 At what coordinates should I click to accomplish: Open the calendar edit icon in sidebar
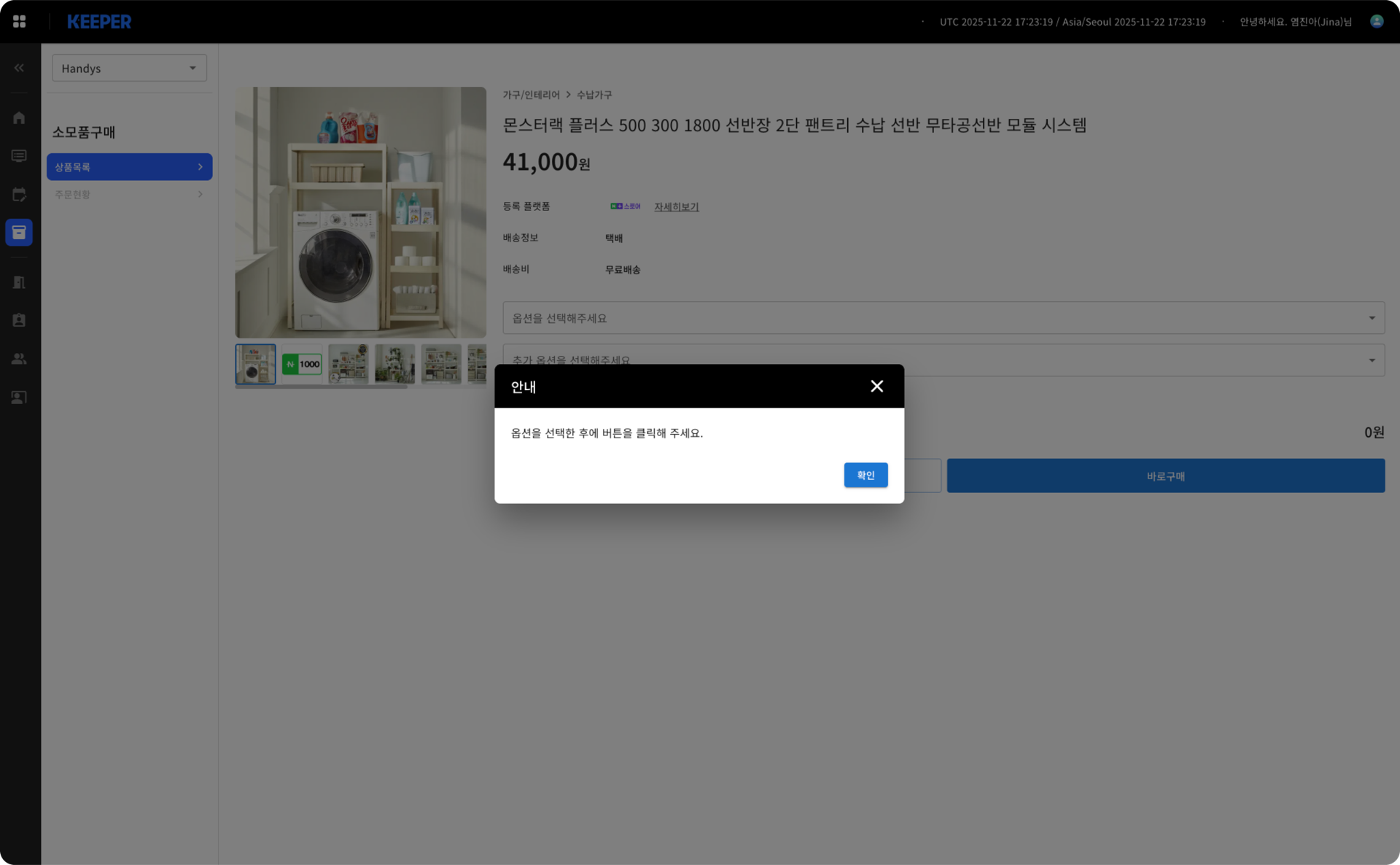click(x=19, y=195)
